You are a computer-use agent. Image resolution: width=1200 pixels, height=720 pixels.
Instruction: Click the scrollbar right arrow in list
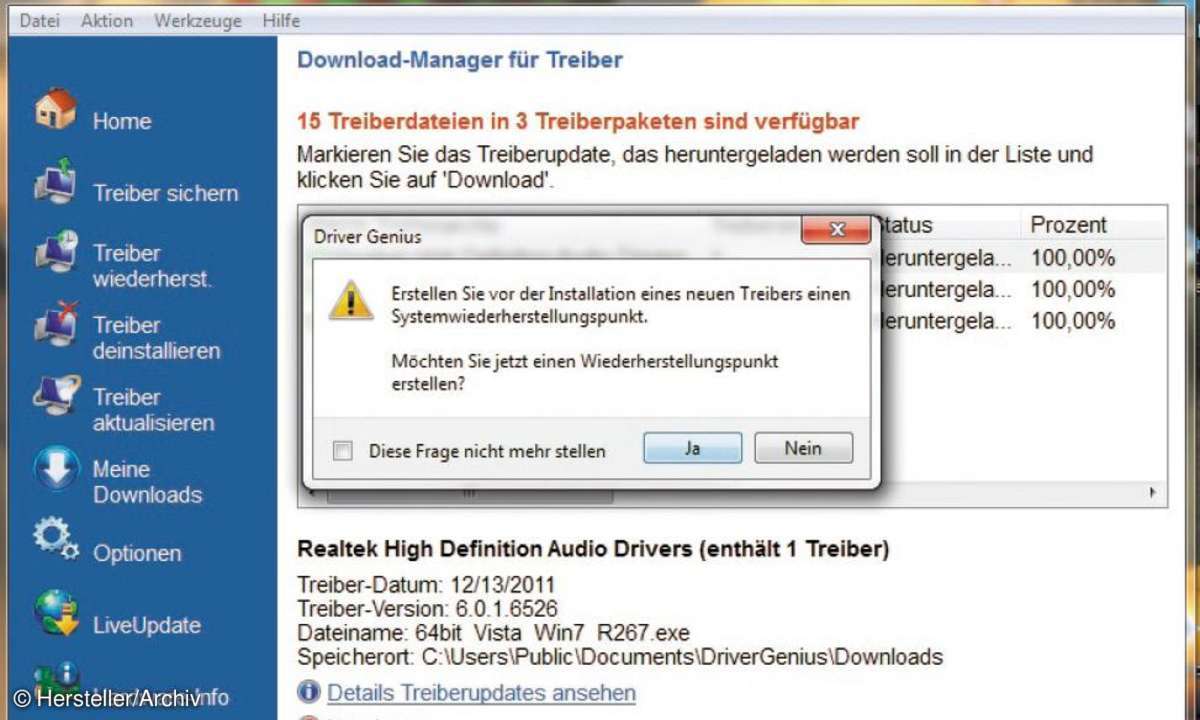click(x=1153, y=493)
